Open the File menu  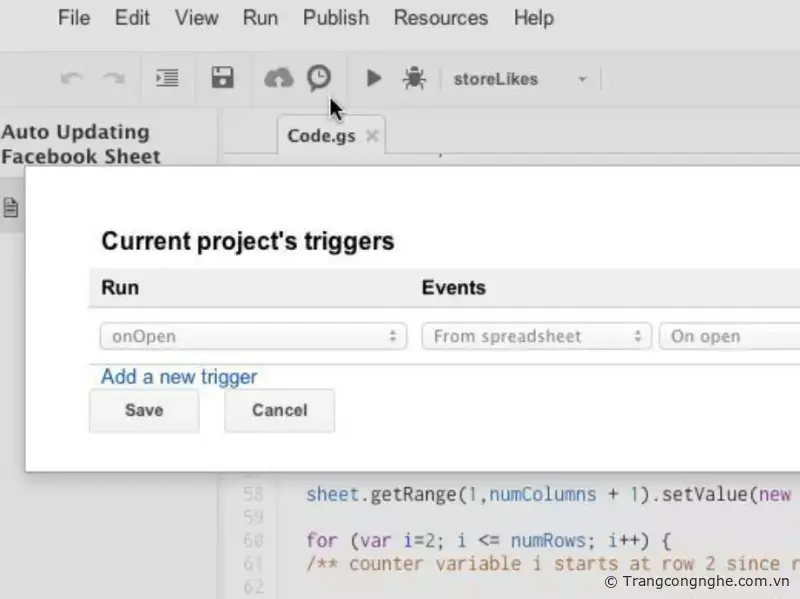74,18
